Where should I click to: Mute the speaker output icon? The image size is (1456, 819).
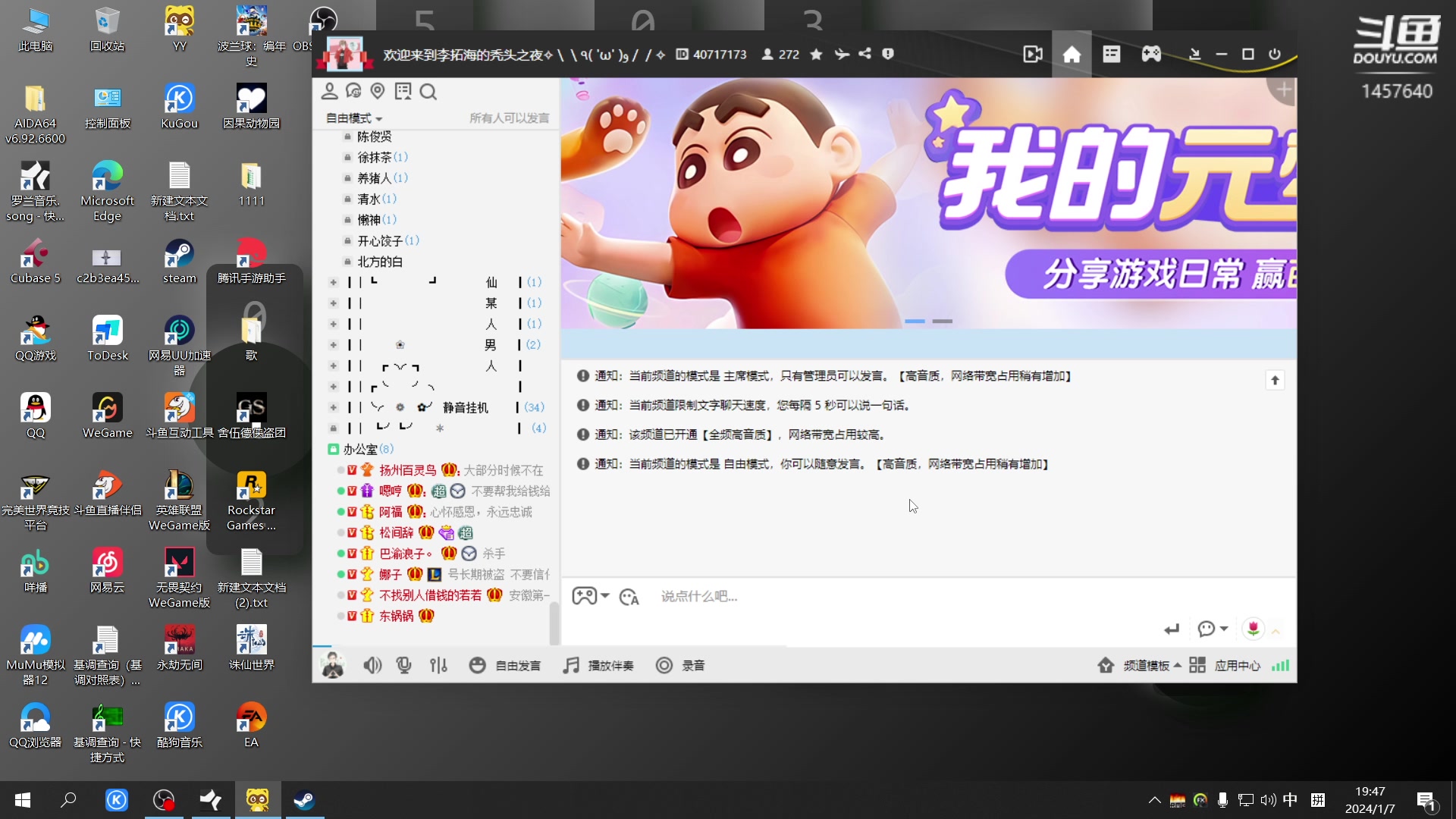pyautogui.click(x=372, y=665)
